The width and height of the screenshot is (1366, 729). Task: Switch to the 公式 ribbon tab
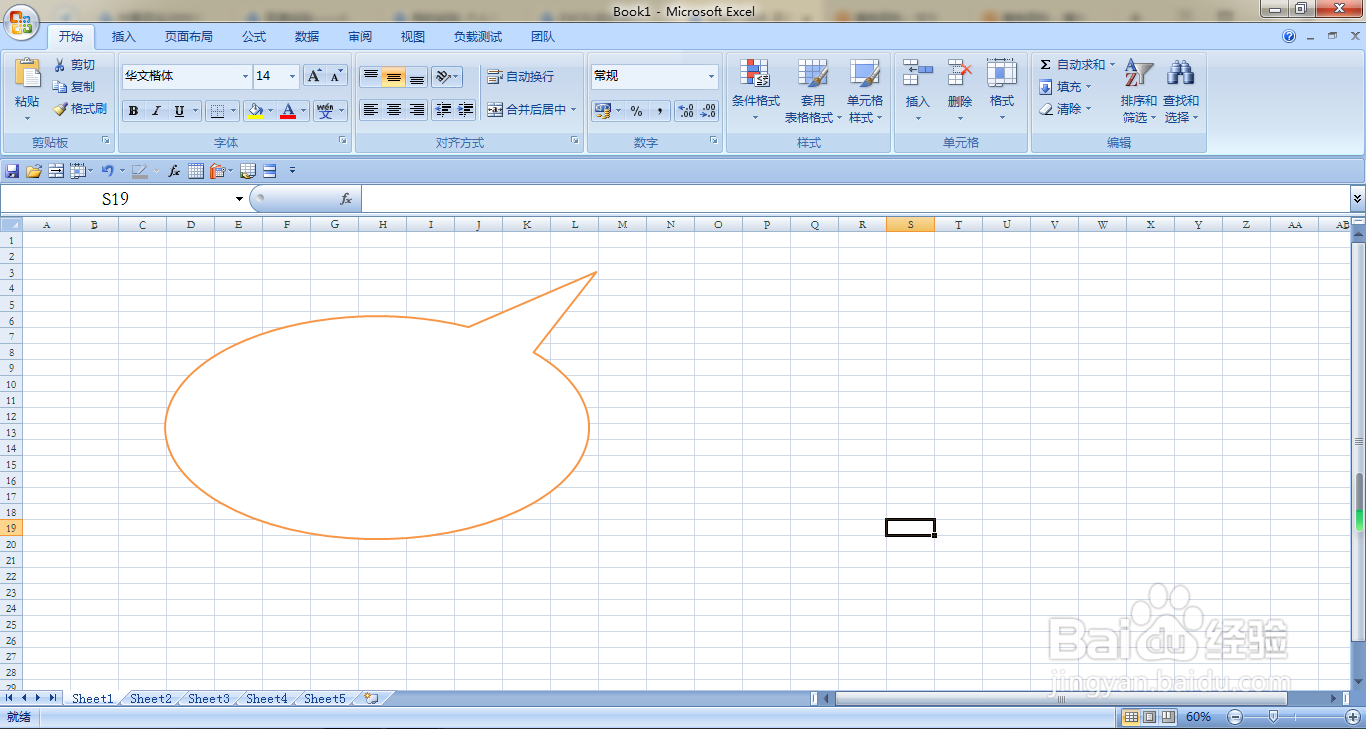click(254, 37)
